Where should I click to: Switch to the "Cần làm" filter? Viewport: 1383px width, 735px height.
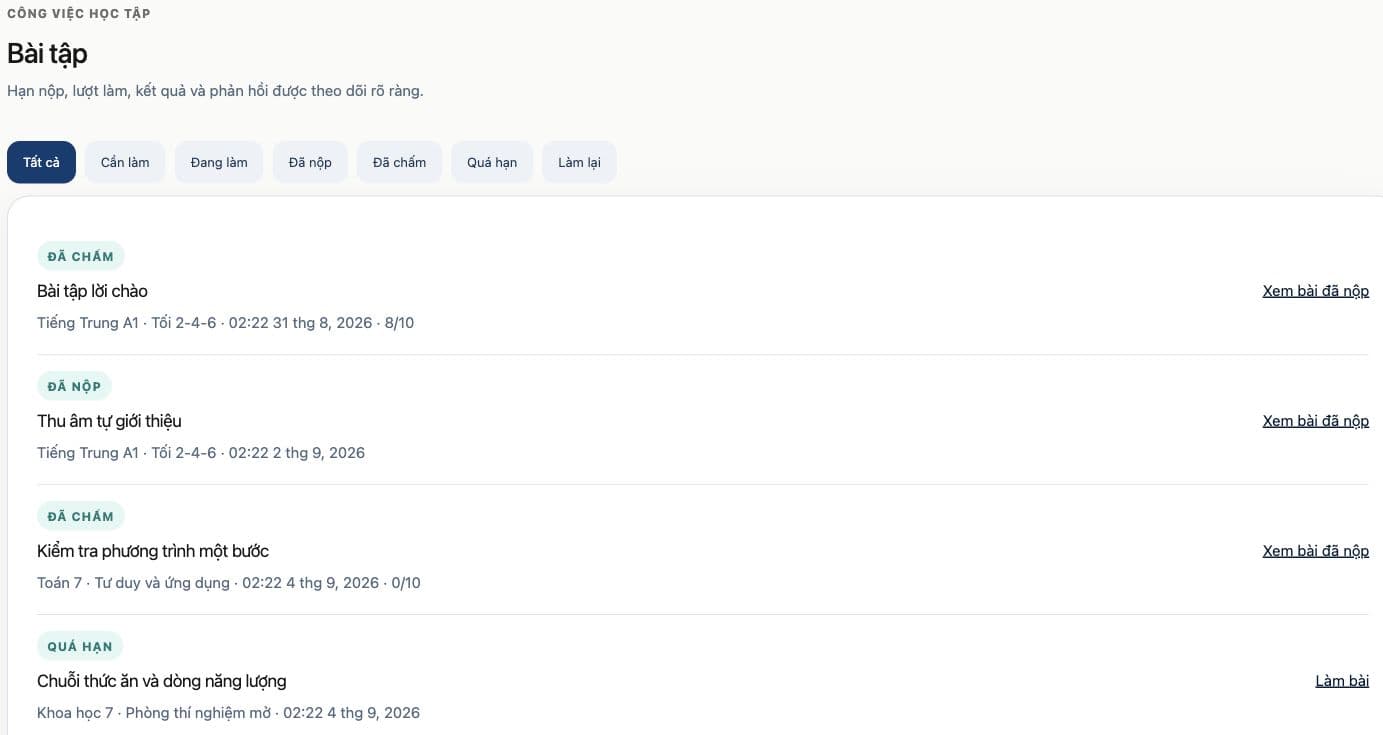coord(125,162)
